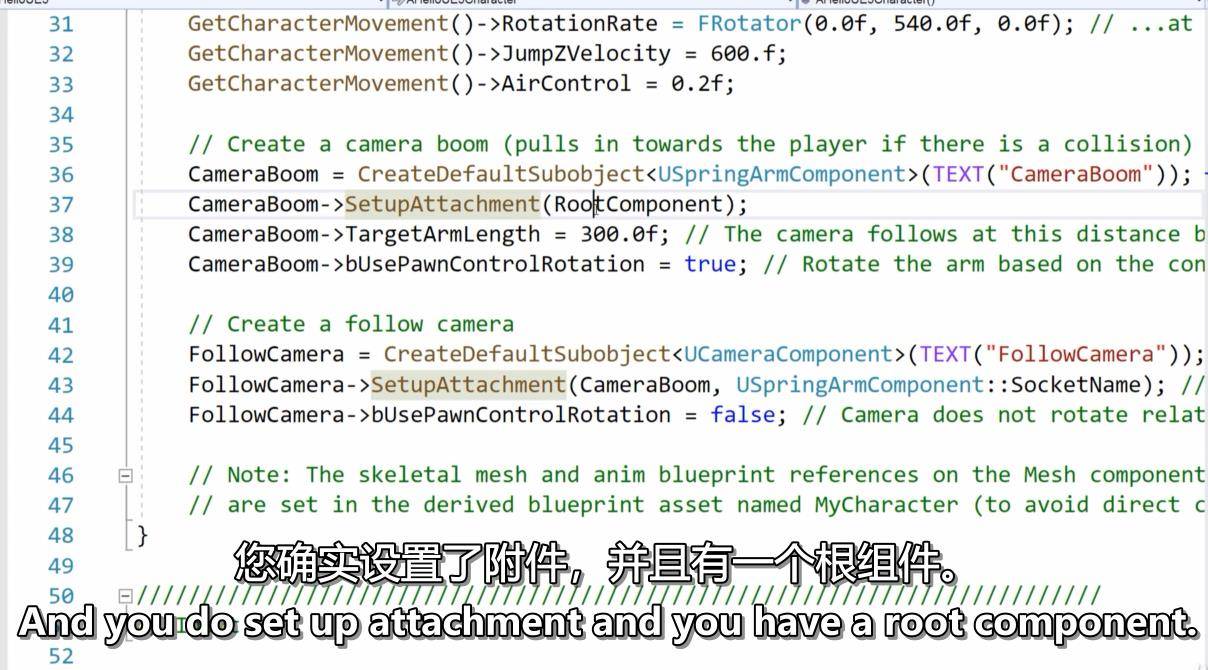Click bUsePawnControlRotation on line 44
The width and height of the screenshot is (1208, 670).
coord(521,415)
